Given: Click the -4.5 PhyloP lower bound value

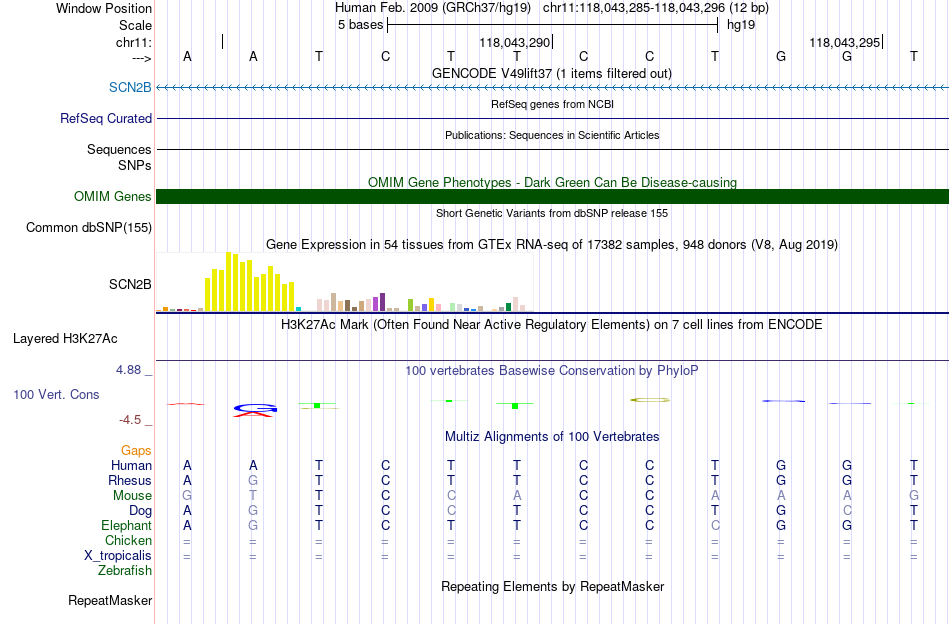Looking at the screenshot, I should (x=130, y=420).
